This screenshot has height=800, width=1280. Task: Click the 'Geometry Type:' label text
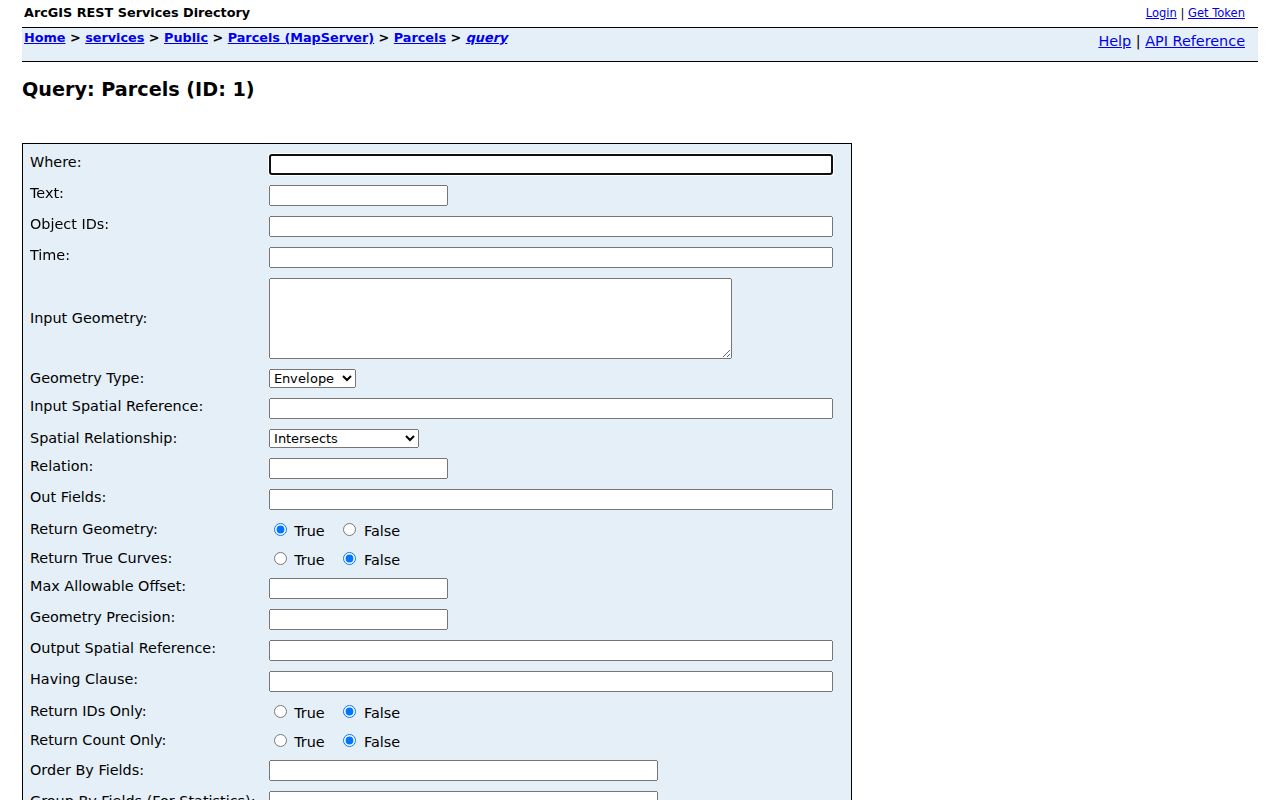click(x=87, y=378)
